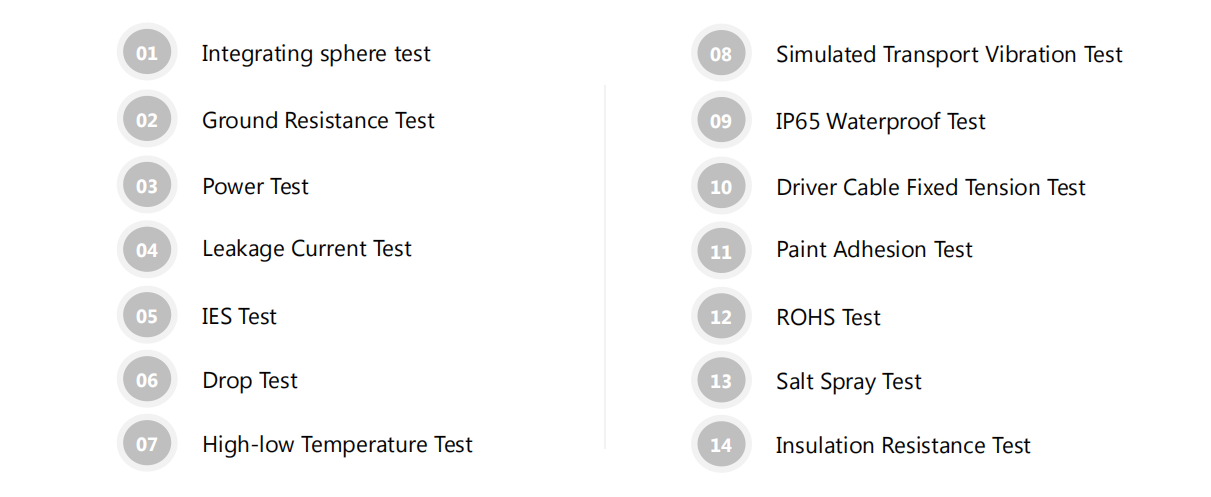This screenshot has height=497, width=1211.
Task: Click the 12 circle beside ROHS Test
Action: [721, 317]
